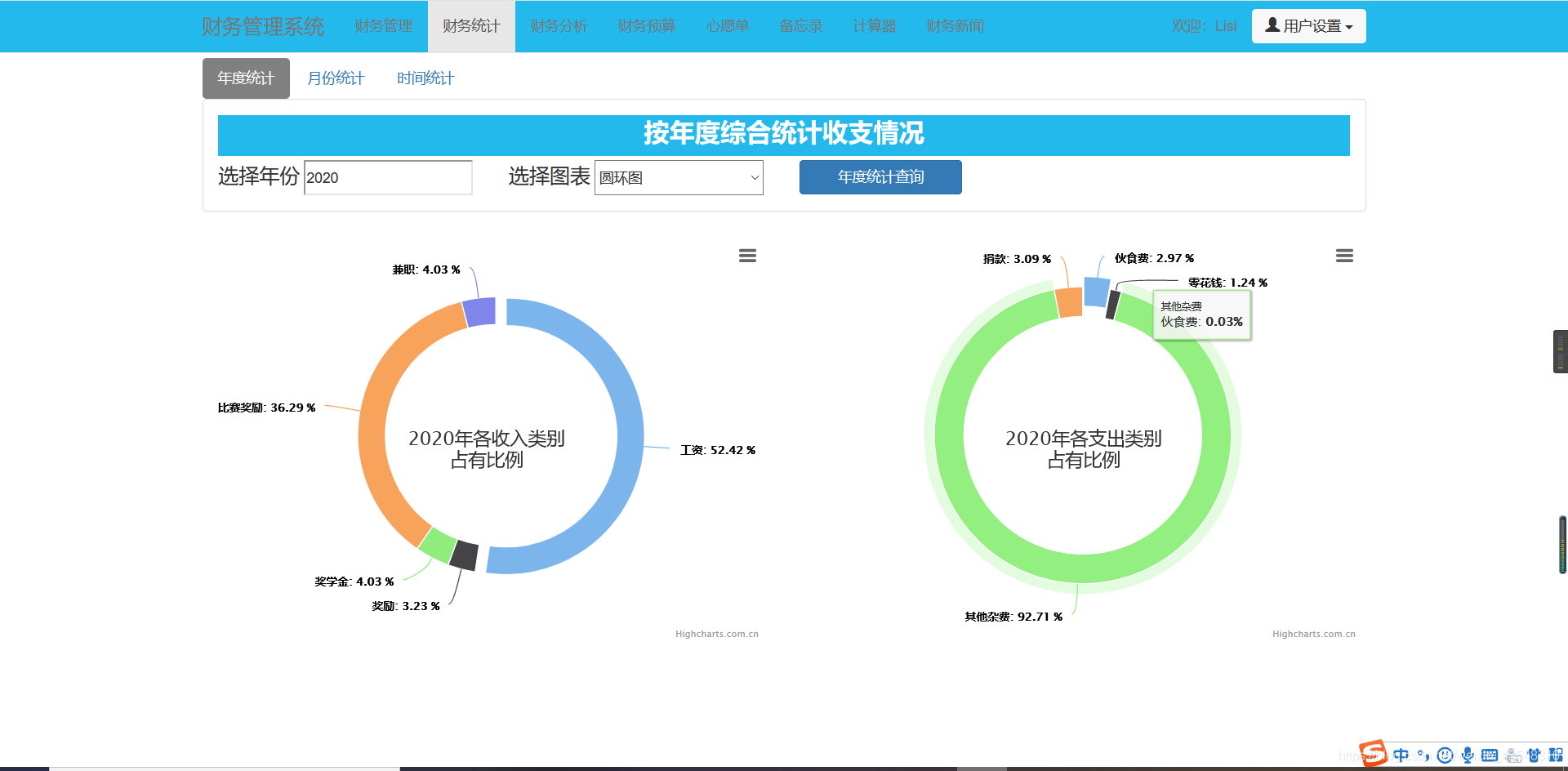
Task: Open the 选择图表 chart type dropdown
Action: point(679,177)
